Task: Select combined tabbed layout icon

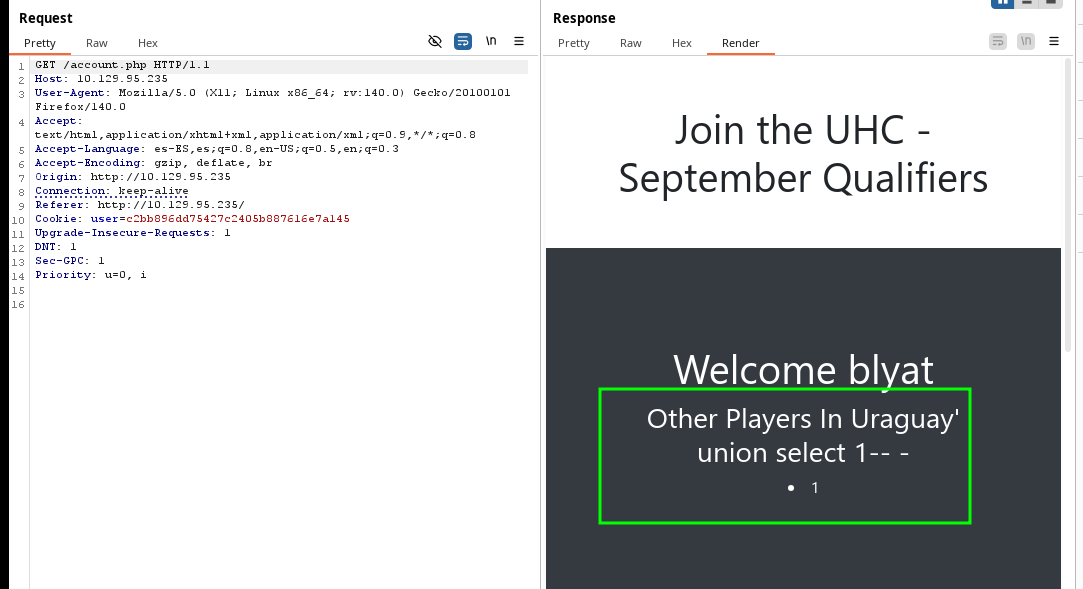Action: tap(1049, 3)
